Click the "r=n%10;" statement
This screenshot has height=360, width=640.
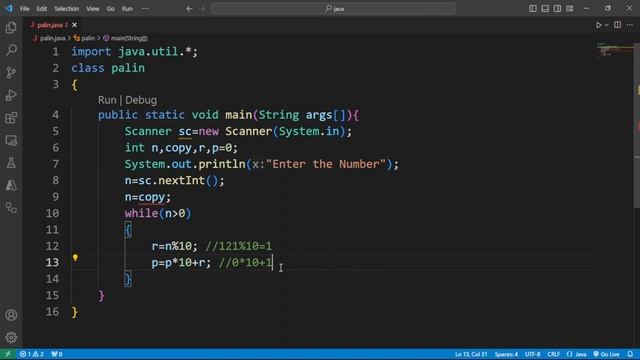click(175, 246)
